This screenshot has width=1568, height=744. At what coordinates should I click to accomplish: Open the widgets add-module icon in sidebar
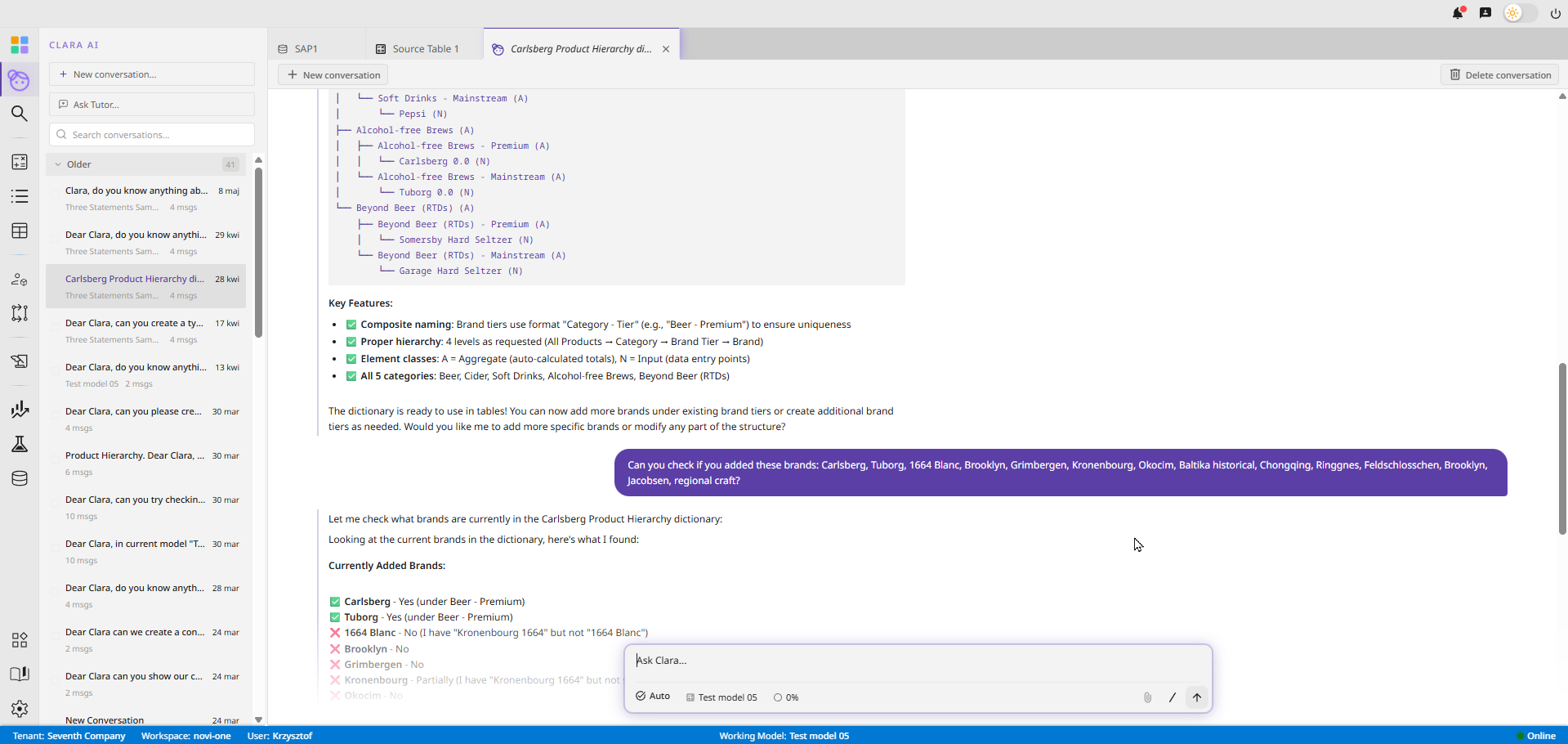pos(20,640)
